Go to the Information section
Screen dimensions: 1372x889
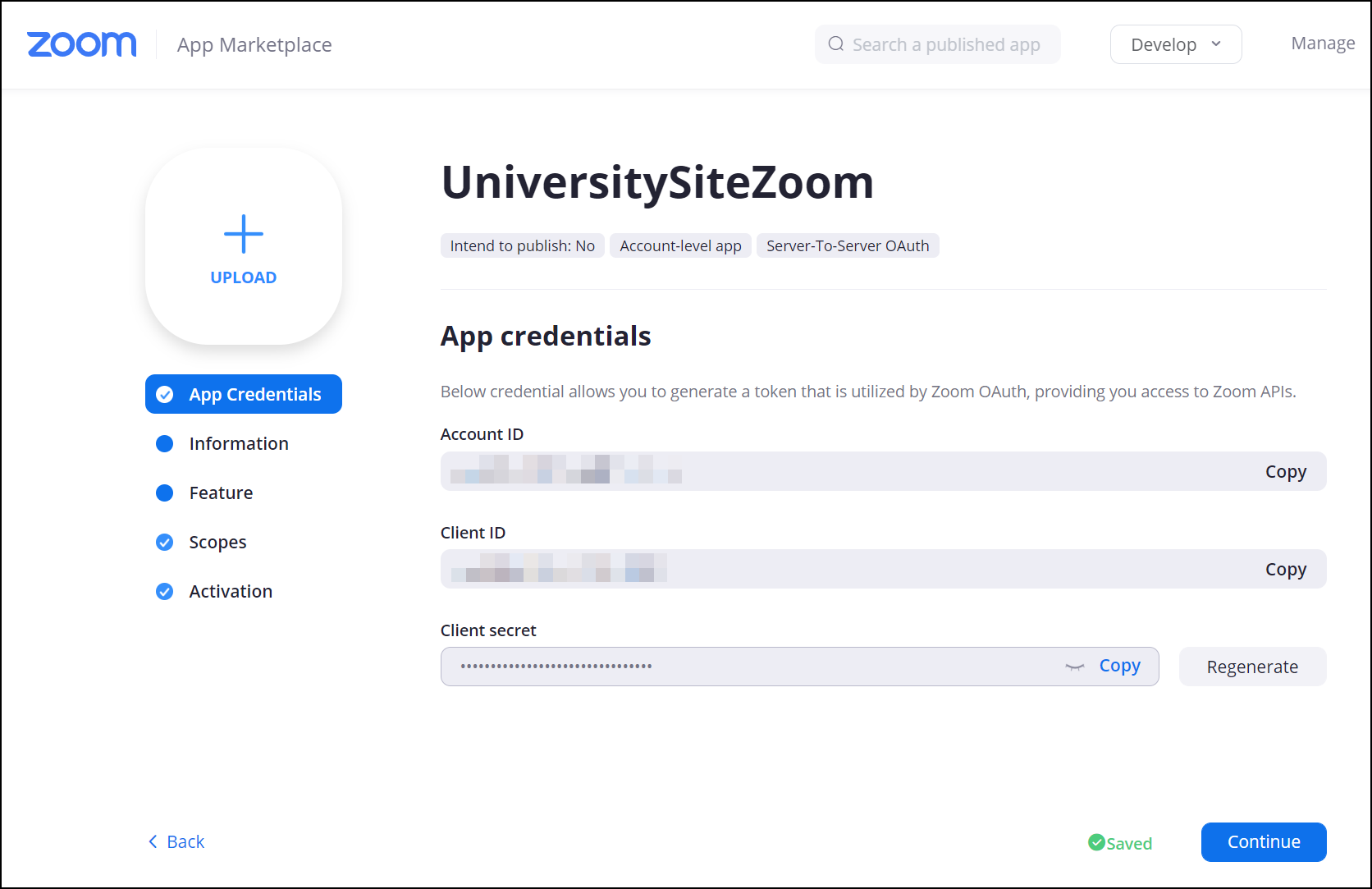click(239, 443)
